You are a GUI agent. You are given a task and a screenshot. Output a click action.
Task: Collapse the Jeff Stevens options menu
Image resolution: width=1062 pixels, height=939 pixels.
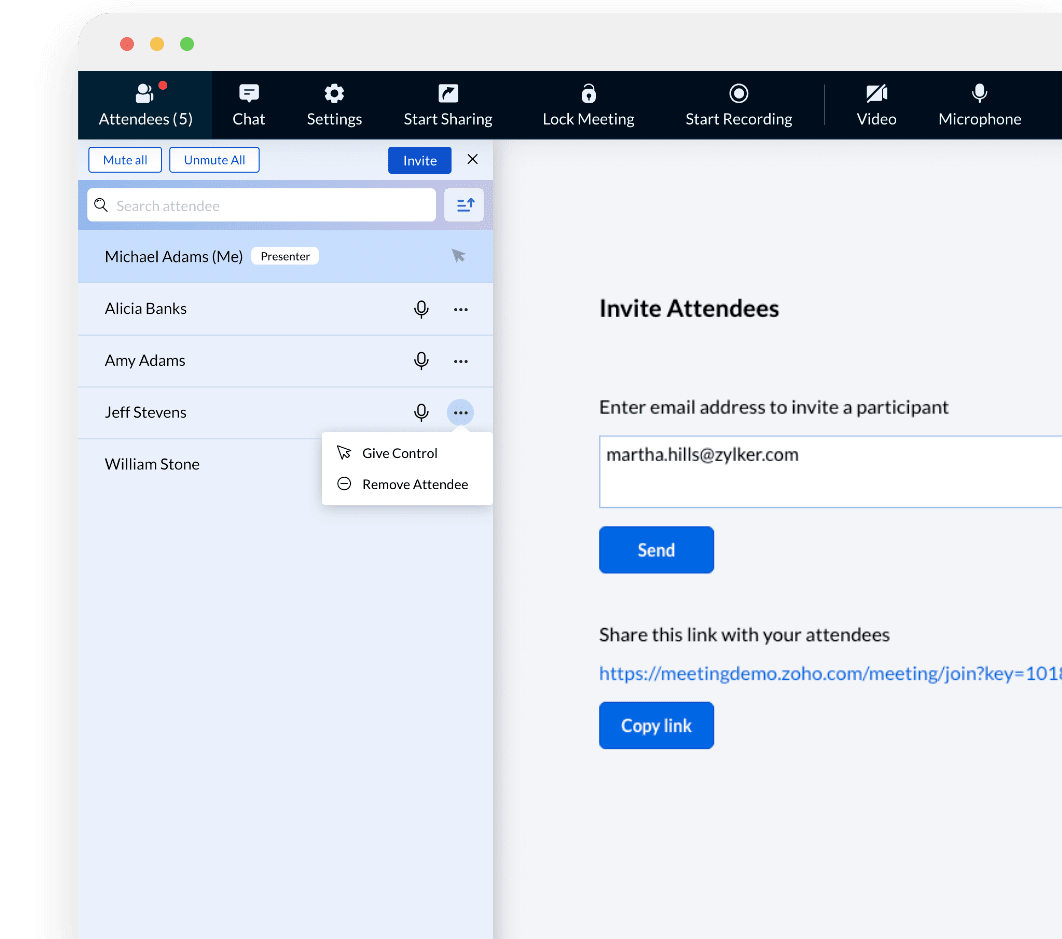[x=461, y=413]
